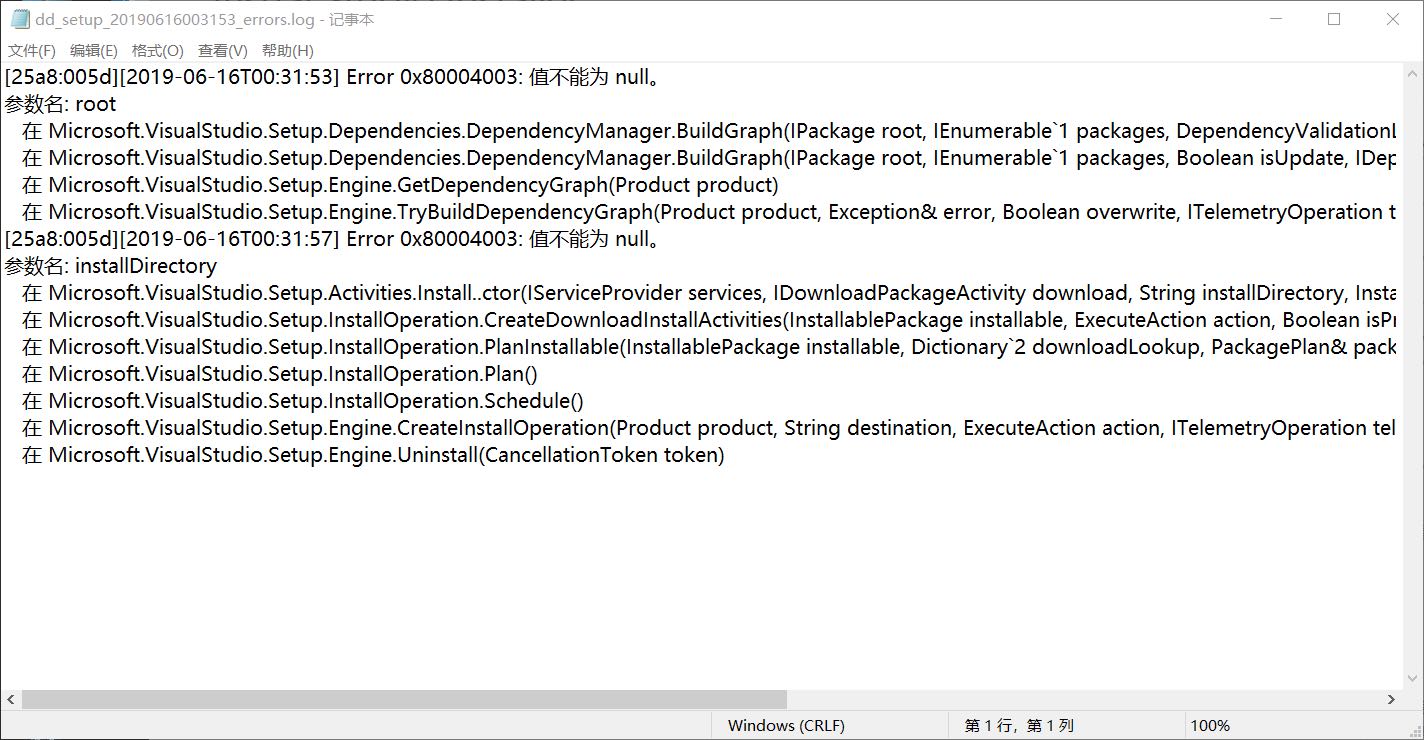This screenshot has width=1424, height=740.
Task: Click the vertical scrollbar down arrow
Action: point(1412,680)
